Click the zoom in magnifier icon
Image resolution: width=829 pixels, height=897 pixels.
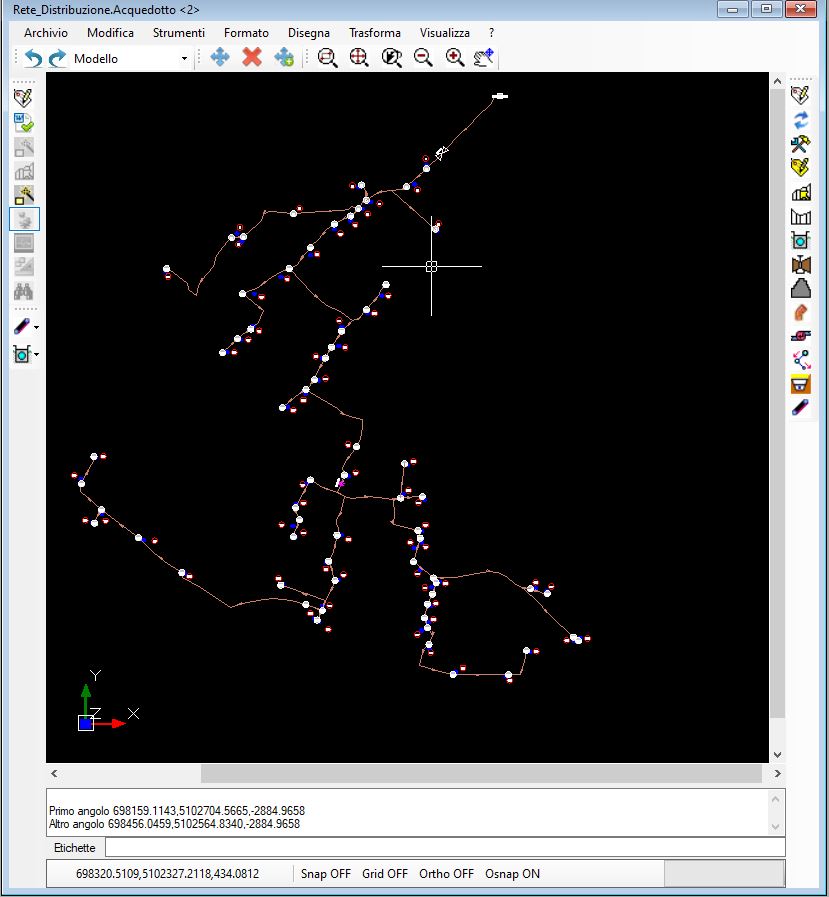[x=455, y=57]
